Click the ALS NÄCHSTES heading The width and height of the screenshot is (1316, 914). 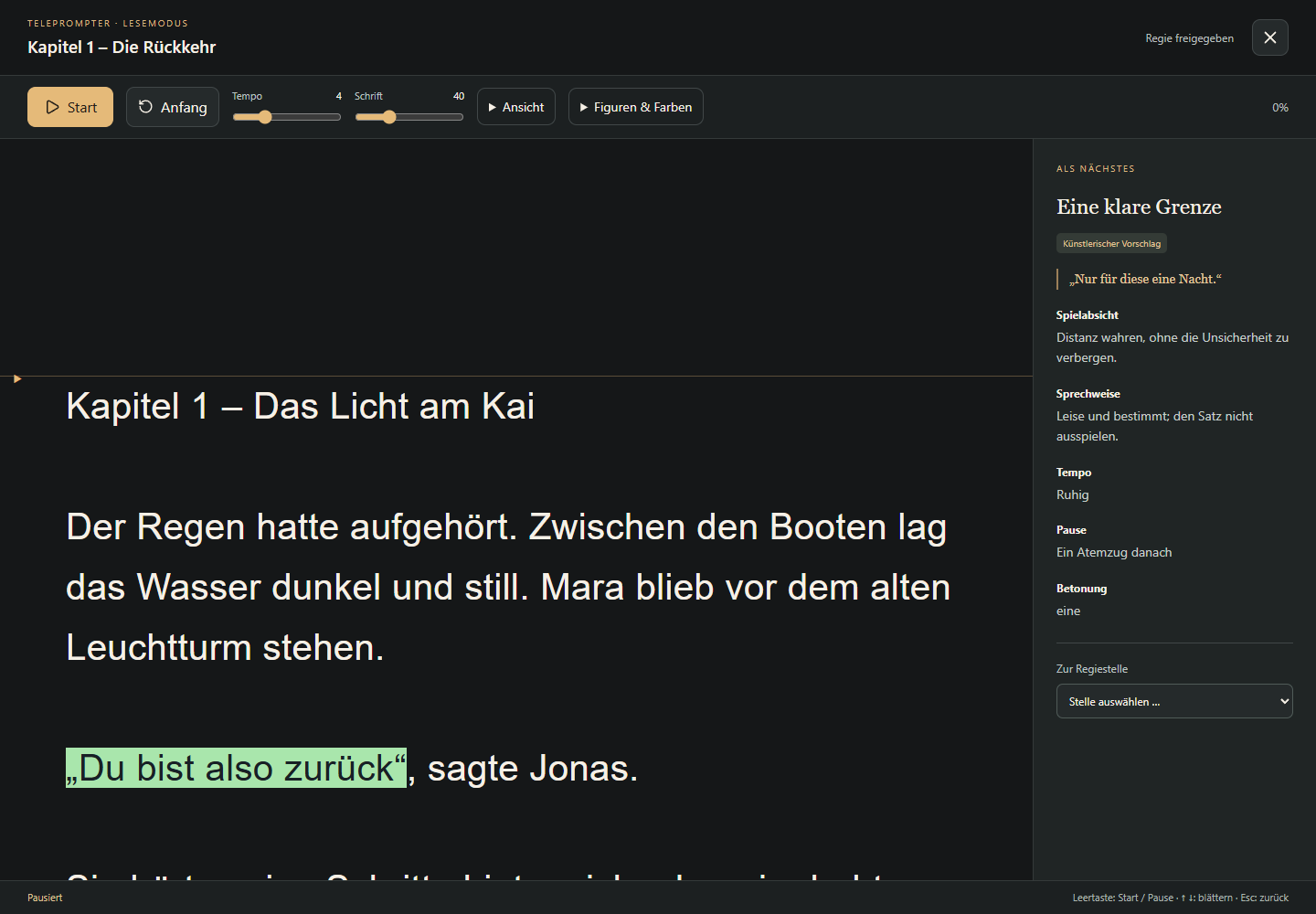click(x=1096, y=169)
